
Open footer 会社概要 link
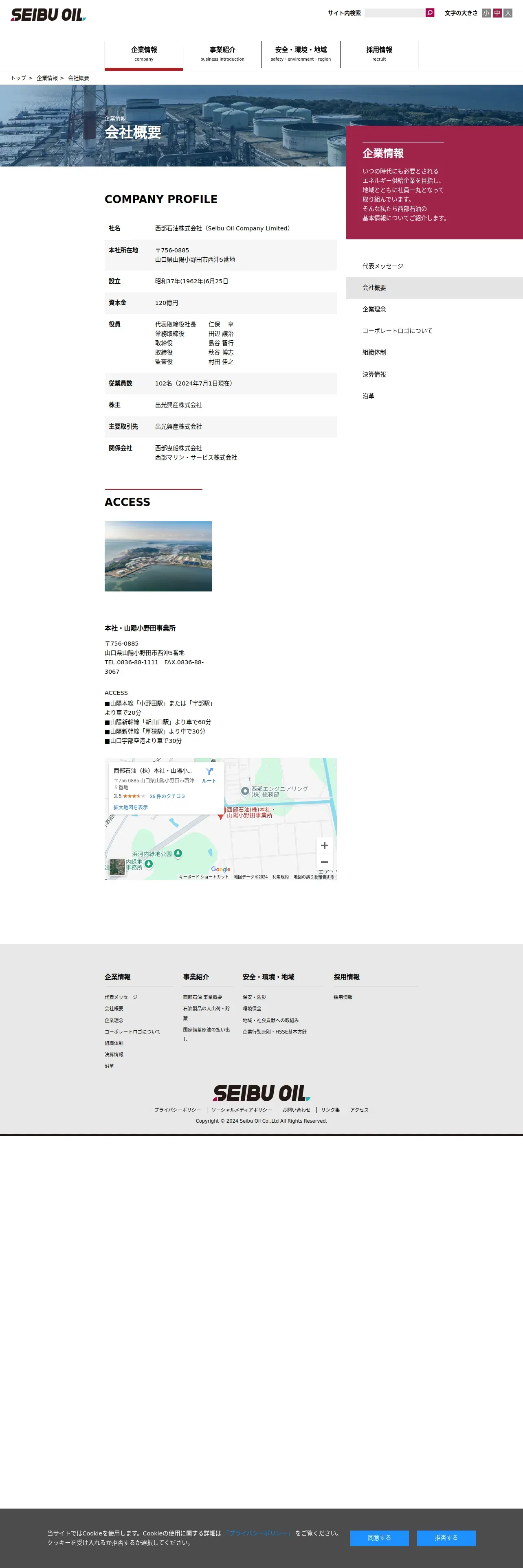click(x=114, y=1009)
